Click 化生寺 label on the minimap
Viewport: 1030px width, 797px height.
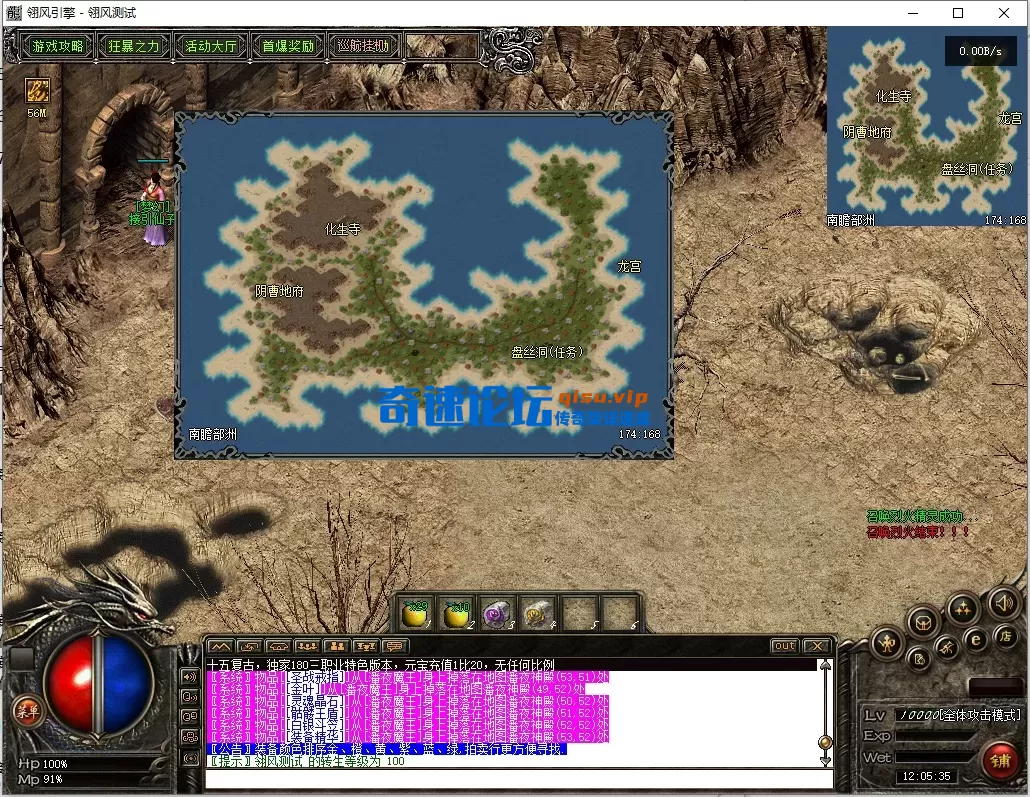click(x=893, y=97)
